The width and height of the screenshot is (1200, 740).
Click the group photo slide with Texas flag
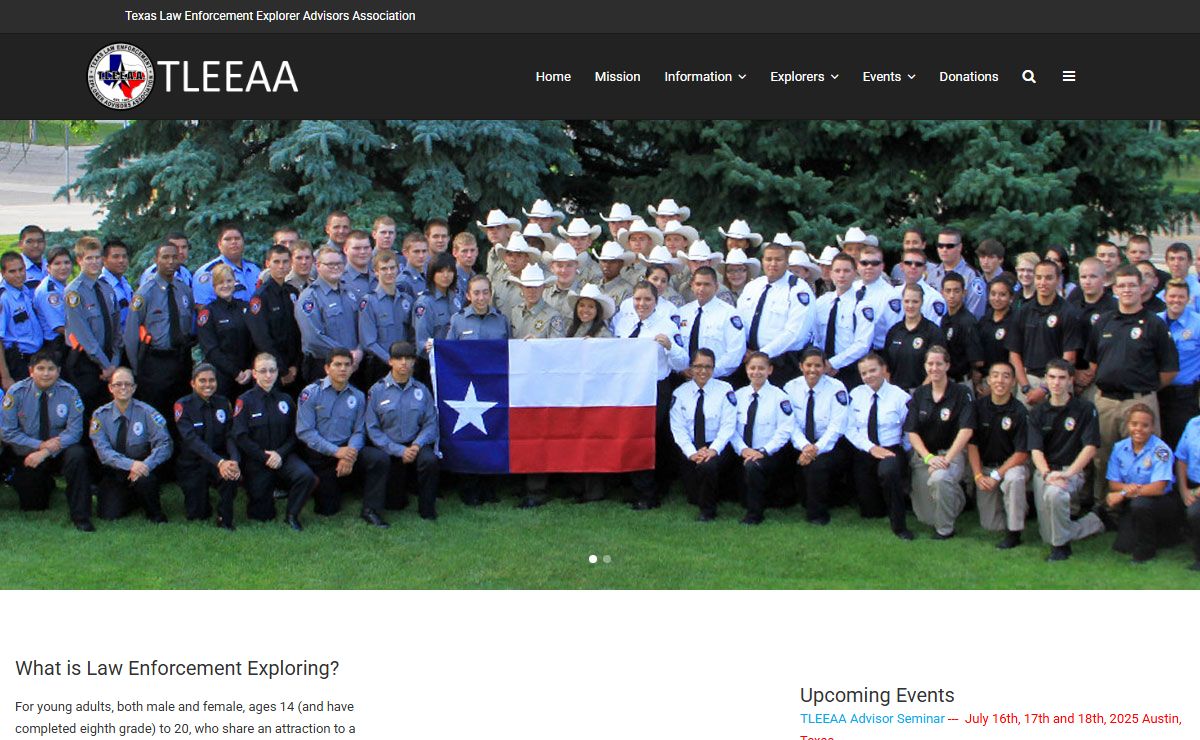coord(600,355)
